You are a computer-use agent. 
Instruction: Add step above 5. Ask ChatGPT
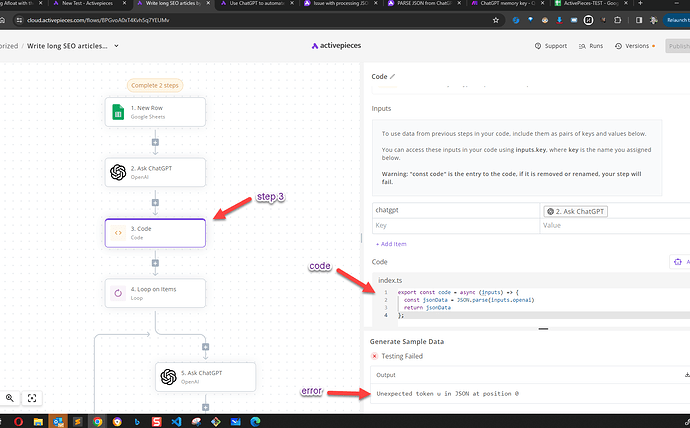click(x=206, y=347)
